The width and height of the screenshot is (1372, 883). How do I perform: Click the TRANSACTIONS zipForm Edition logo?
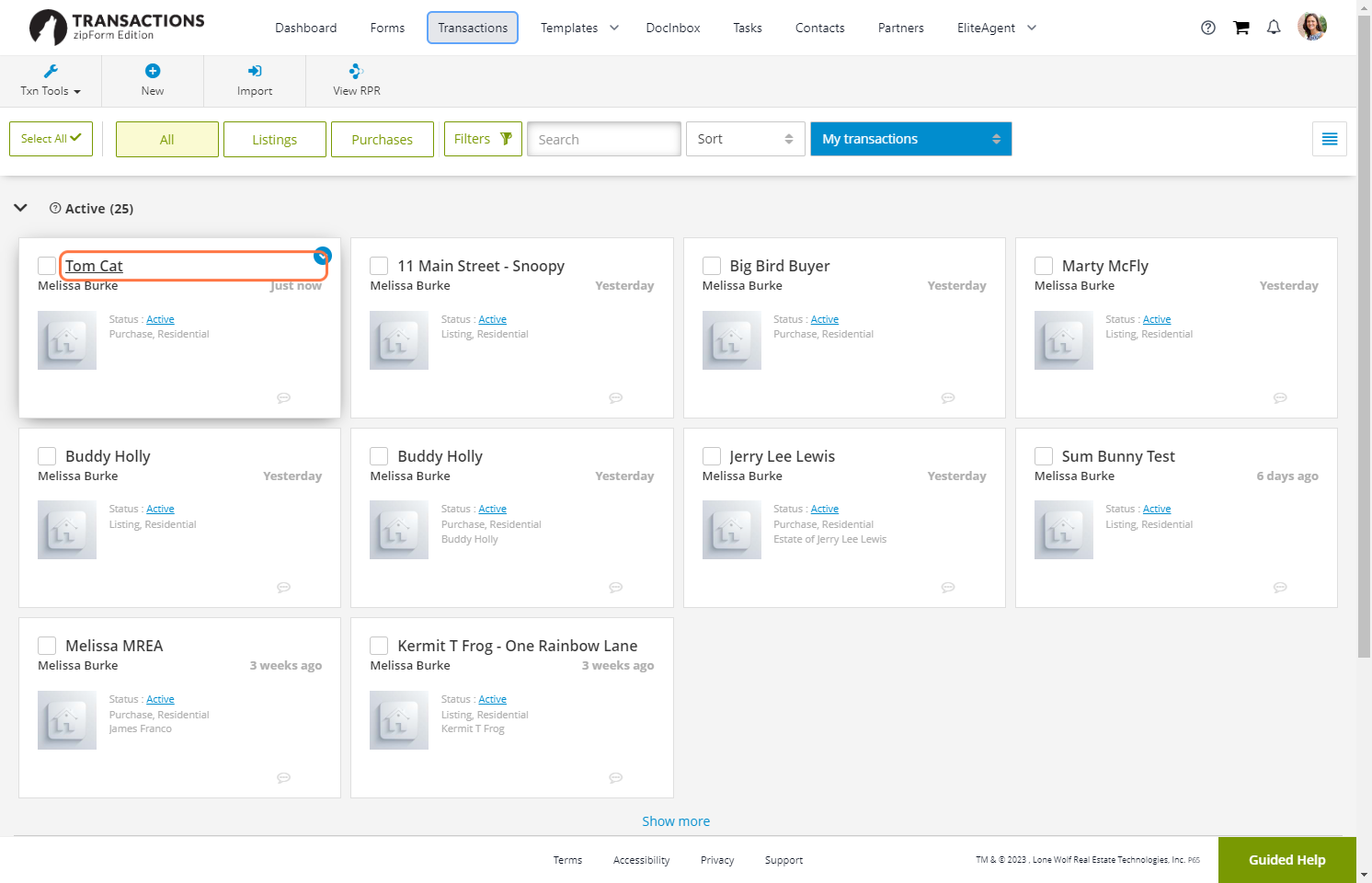pos(117,28)
